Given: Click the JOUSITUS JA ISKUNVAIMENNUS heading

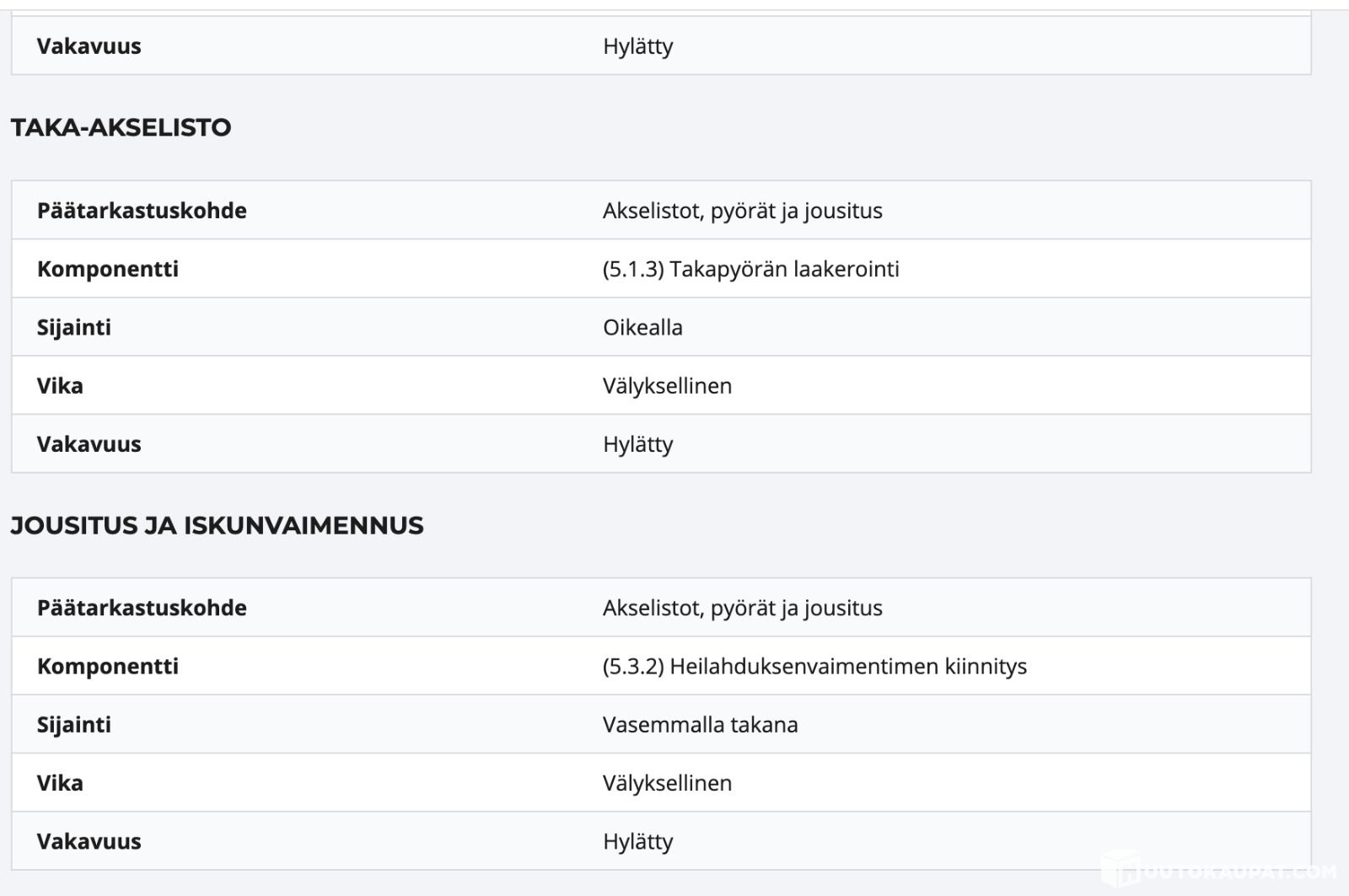Looking at the screenshot, I should coord(217,525).
